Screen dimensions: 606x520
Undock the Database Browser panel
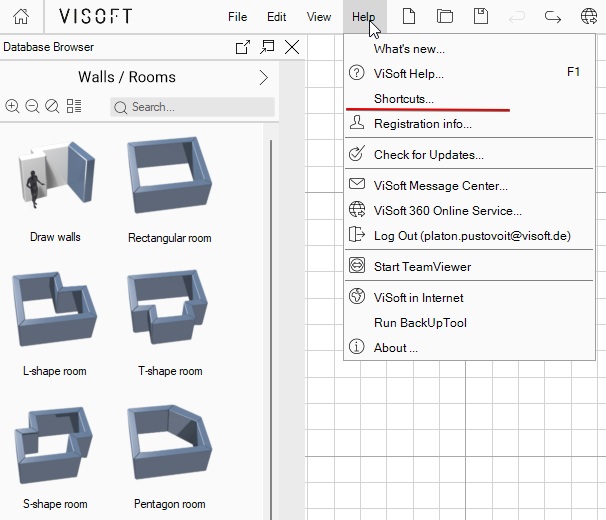[242, 47]
